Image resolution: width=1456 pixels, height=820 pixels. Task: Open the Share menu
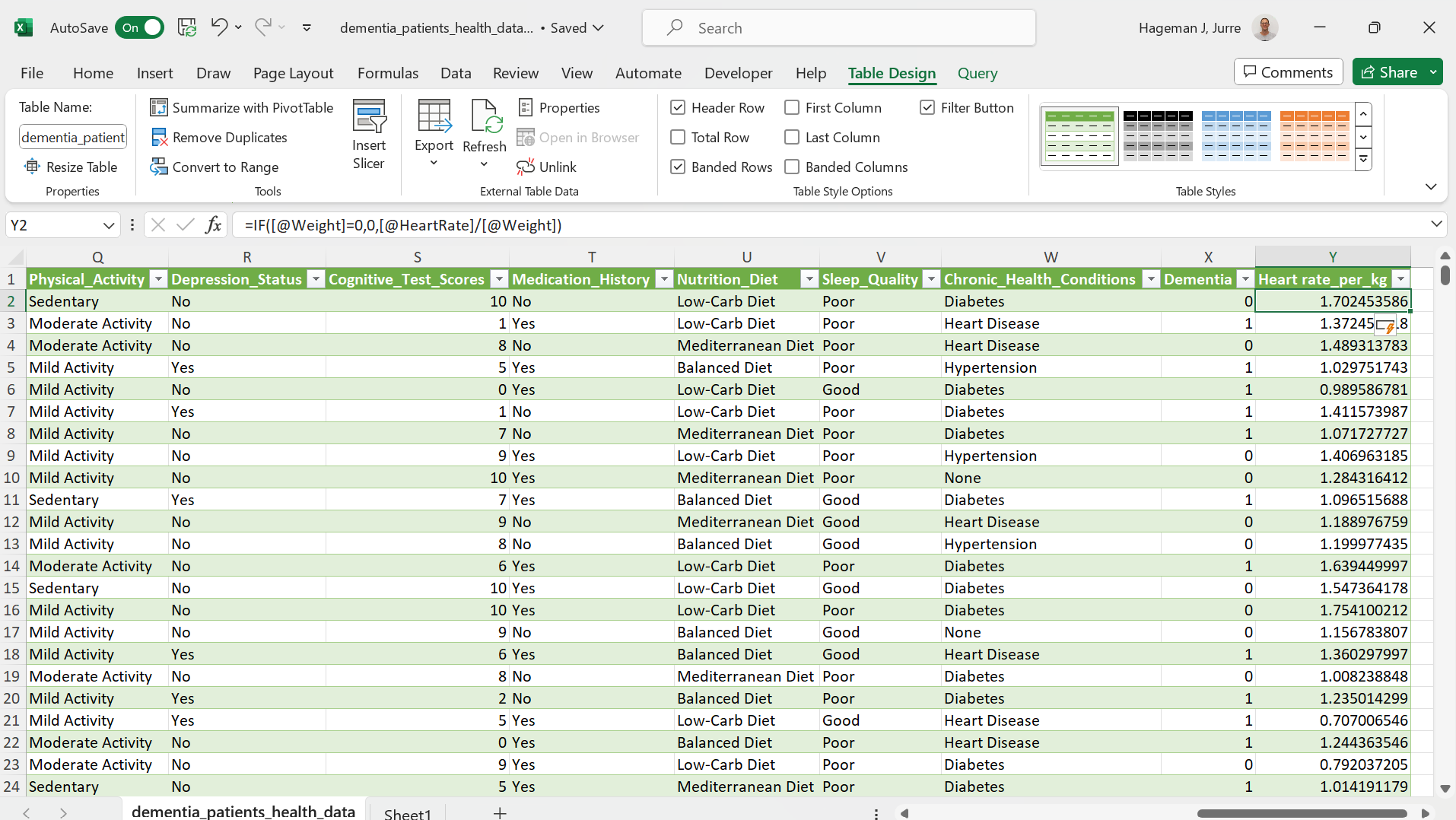pos(1397,72)
